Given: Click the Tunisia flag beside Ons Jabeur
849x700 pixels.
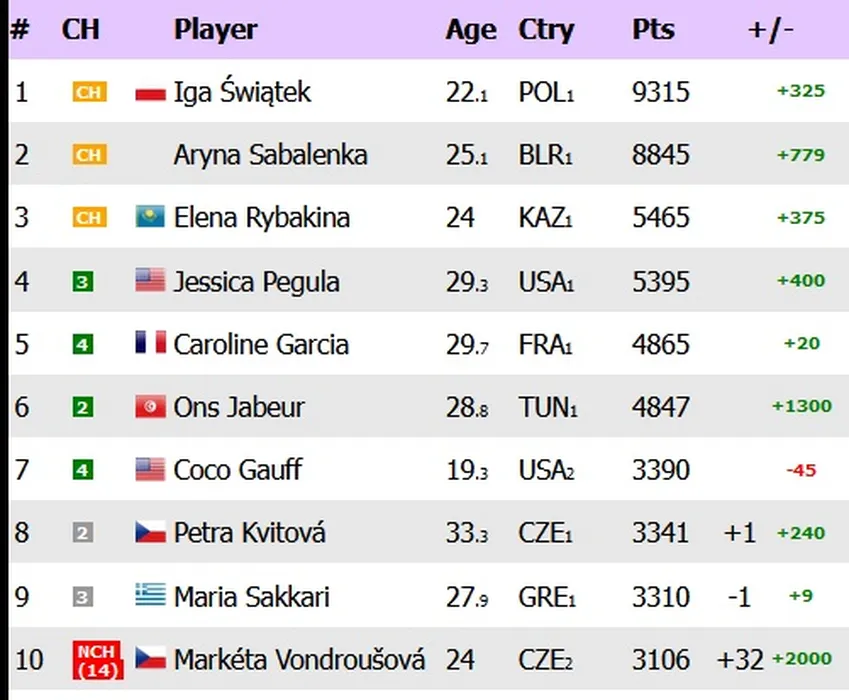Looking at the screenshot, I should click(x=150, y=407).
